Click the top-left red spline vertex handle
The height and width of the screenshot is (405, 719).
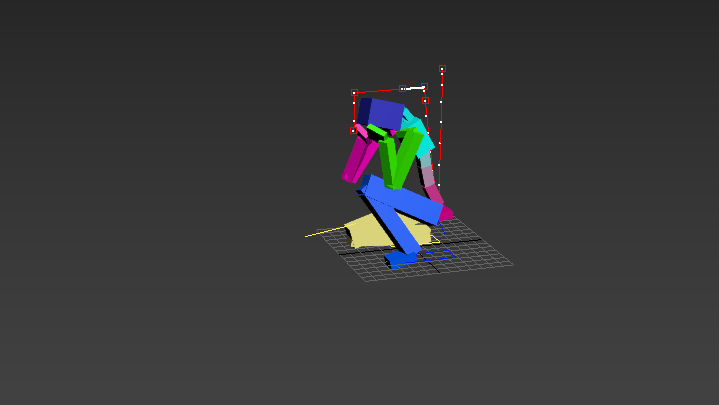354,93
